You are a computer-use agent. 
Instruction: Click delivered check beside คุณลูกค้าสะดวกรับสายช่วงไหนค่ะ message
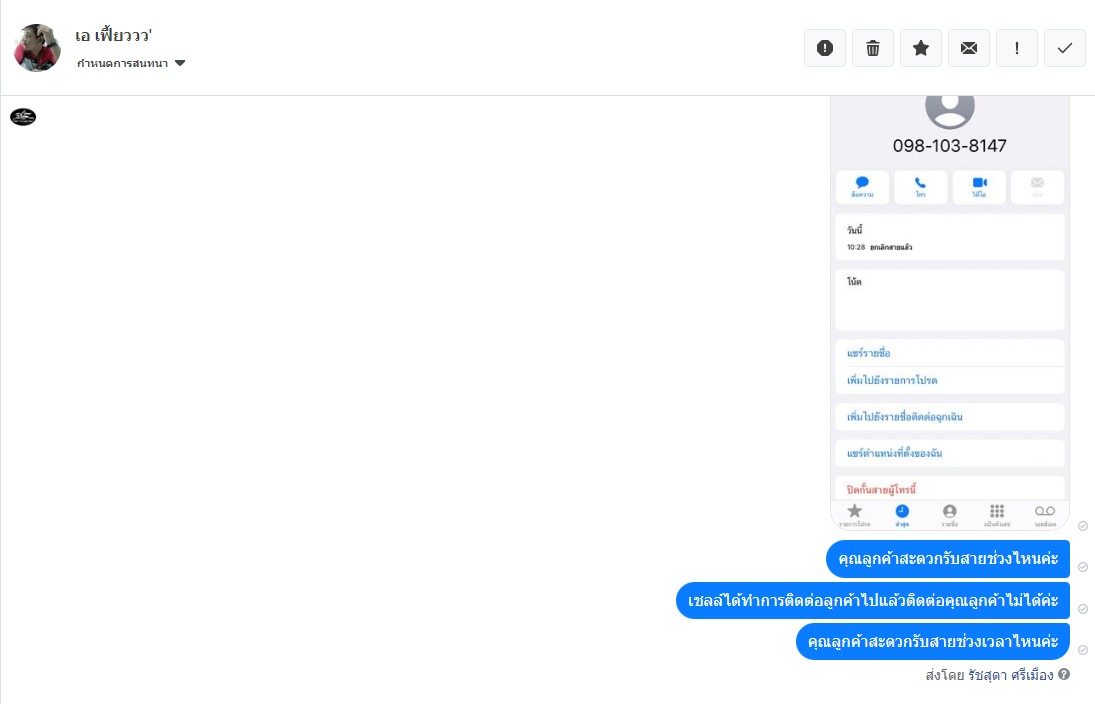pos(1082,567)
